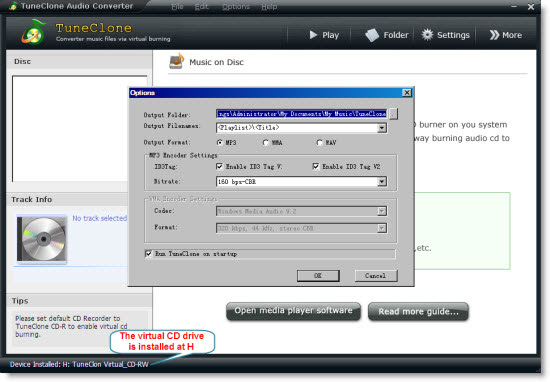Expand the WMA Format dropdown
This screenshot has height=382, width=550.
coord(382,228)
